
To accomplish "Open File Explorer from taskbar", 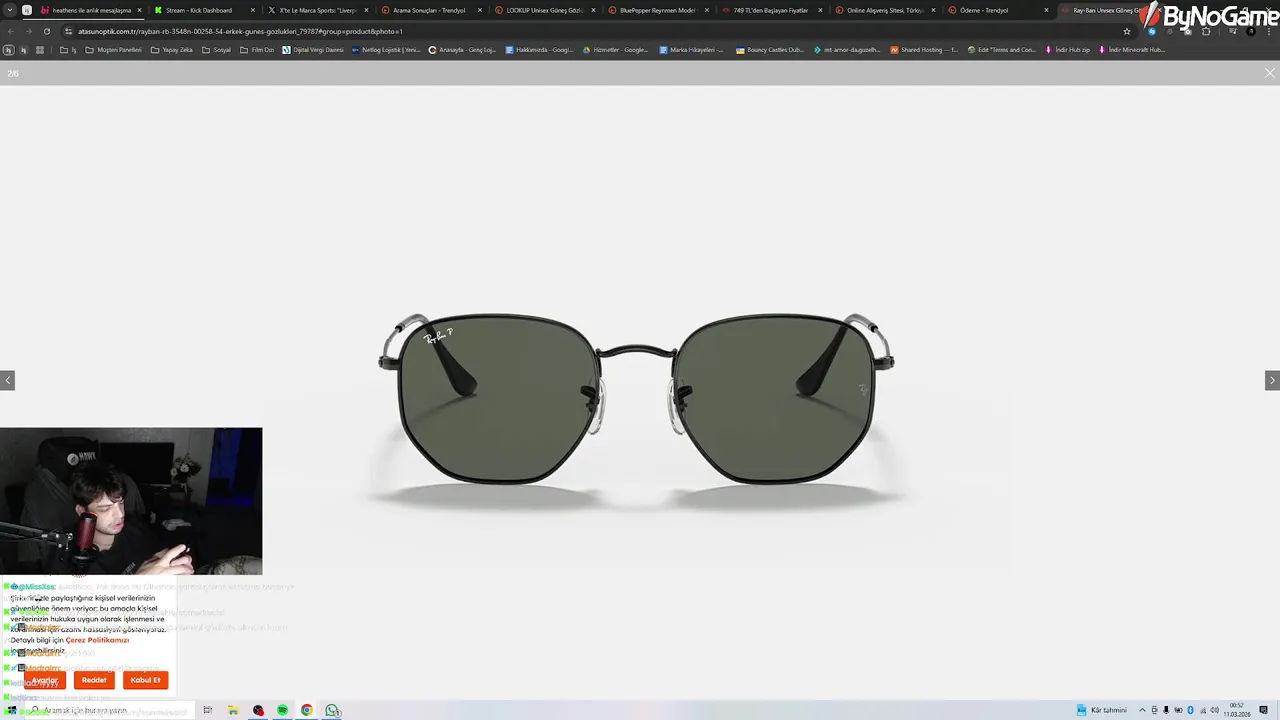I will pyautogui.click(x=233, y=710).
